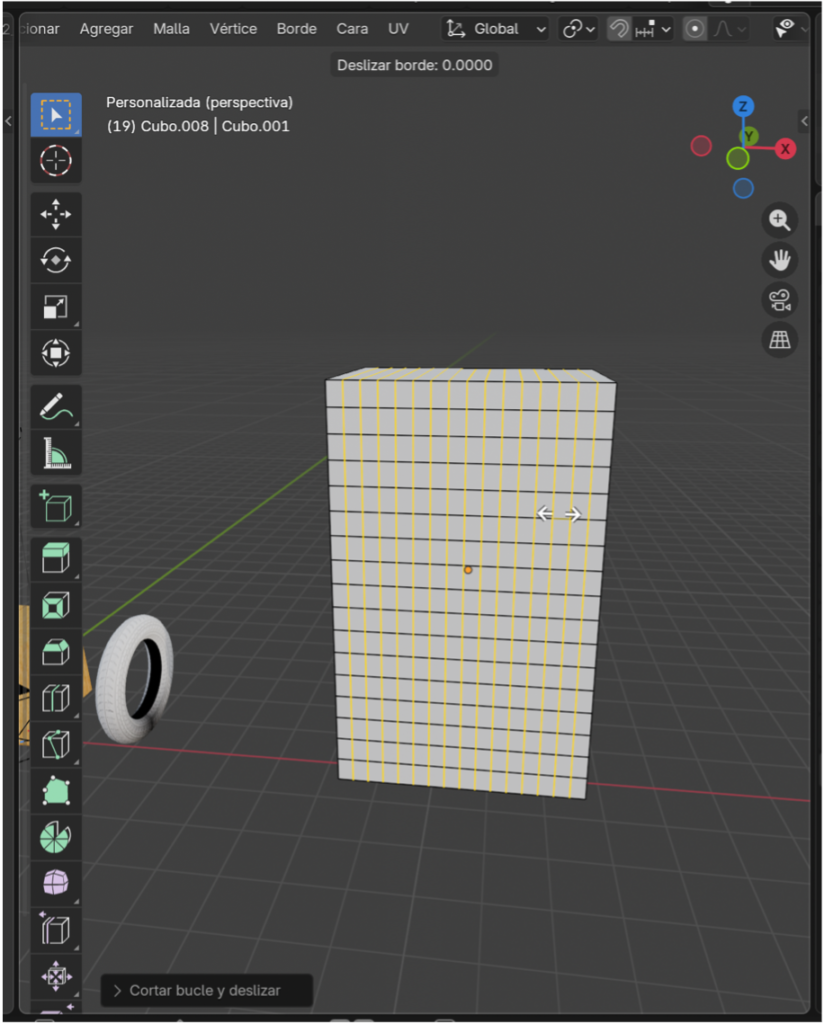Screen dimensions: 824x1024
Task: Activate the Spin tool
Action: pyautogui.click(x=56, y=837)
